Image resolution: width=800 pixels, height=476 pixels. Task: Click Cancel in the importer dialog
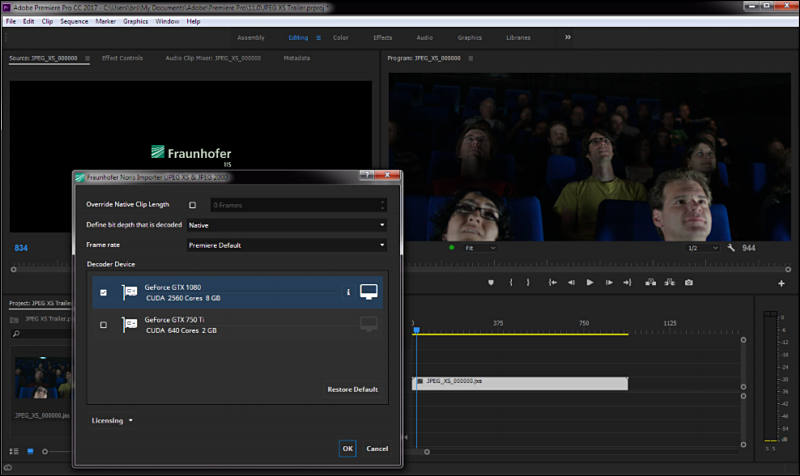pos(377,448)
